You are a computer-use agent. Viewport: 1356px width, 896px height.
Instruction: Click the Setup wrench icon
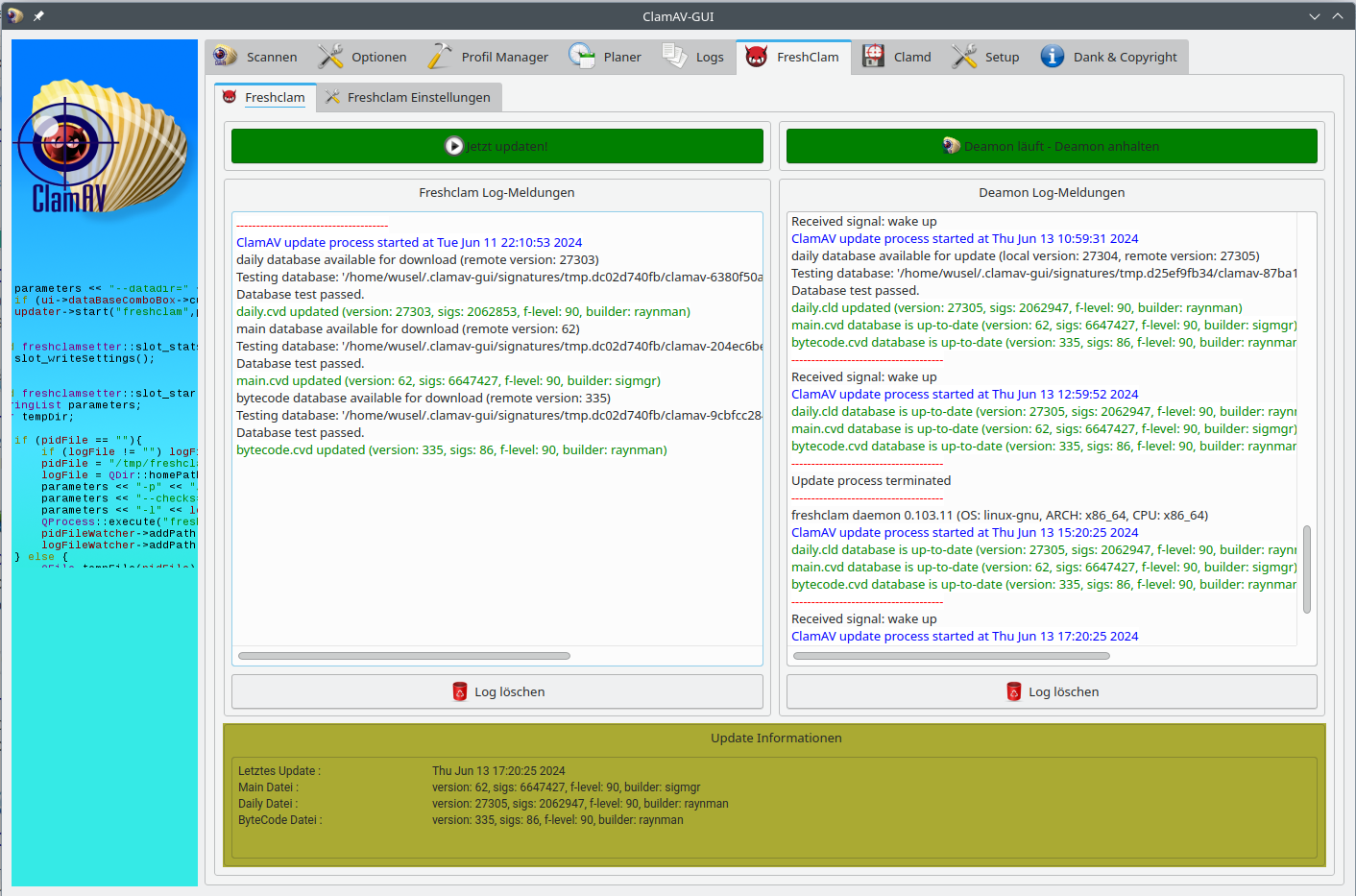click(x=964, y=57)
